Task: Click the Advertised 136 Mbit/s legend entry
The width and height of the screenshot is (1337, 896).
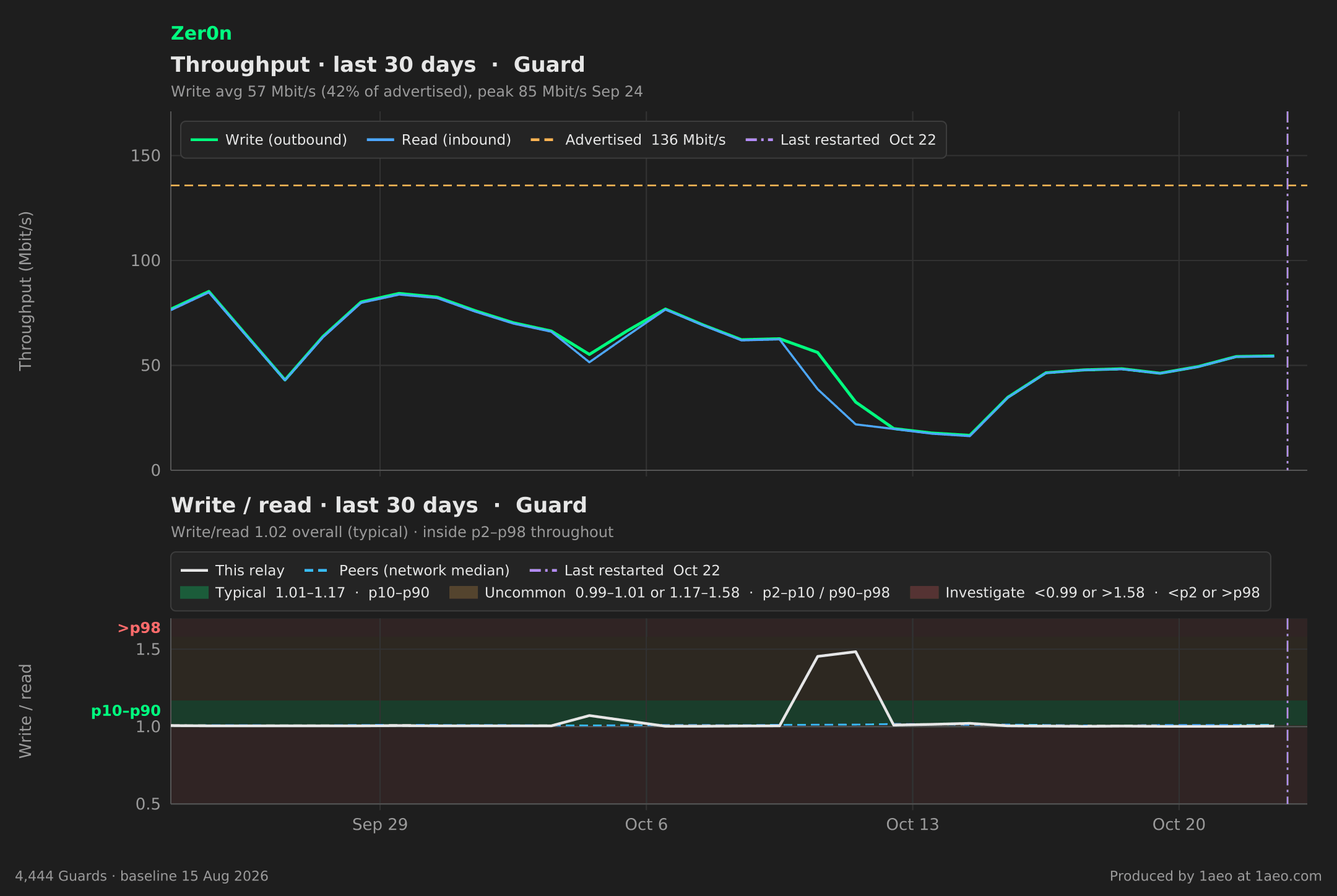Action: [x=628, y=140]
